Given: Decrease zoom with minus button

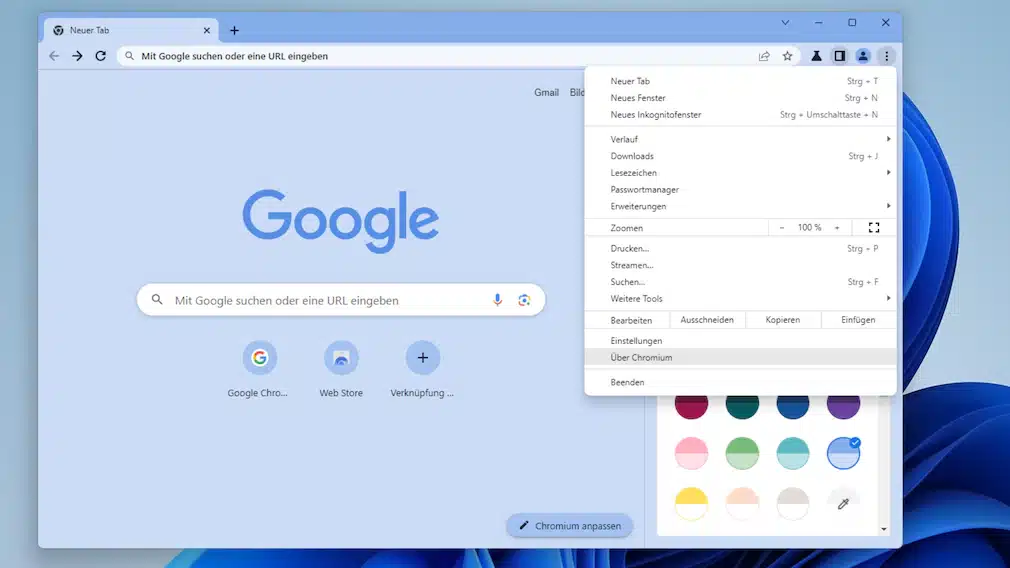Looking at the screenshot, I should pos(781,227).
